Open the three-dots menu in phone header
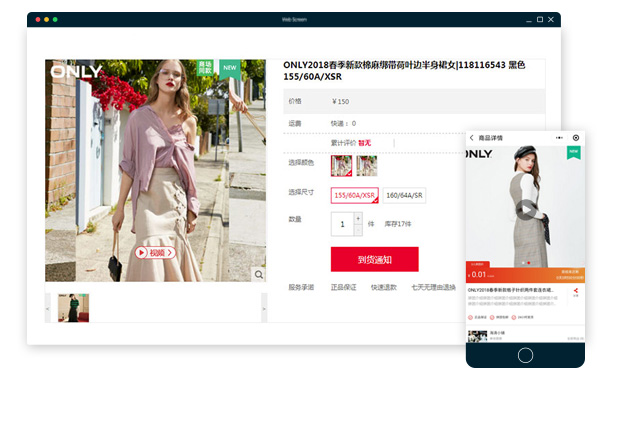Screen dimensions: 620x434 pyautogui.click(x=559, y=138)
